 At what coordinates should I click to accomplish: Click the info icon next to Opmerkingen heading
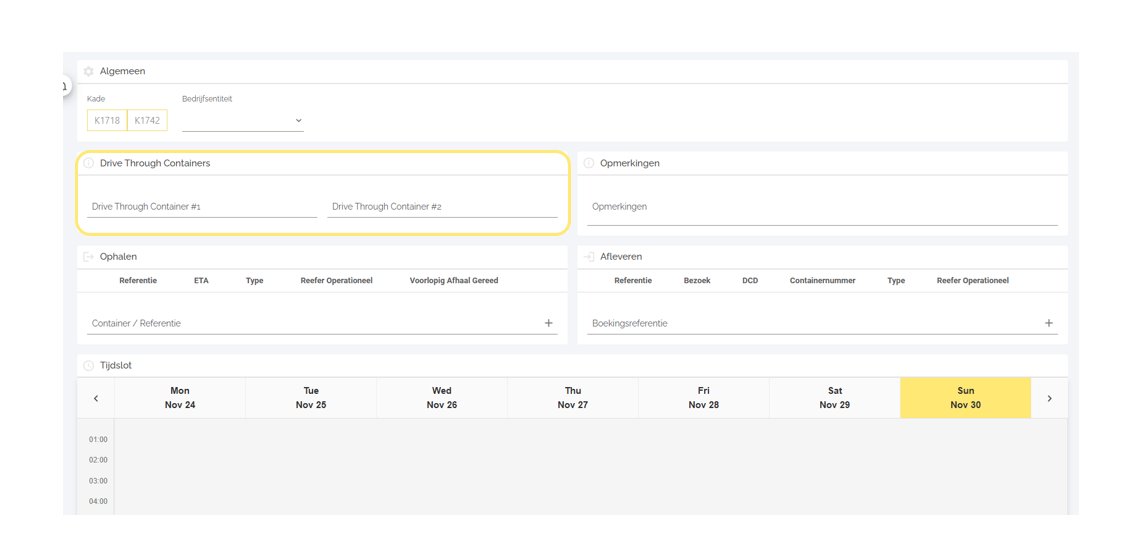coord(589,163)
